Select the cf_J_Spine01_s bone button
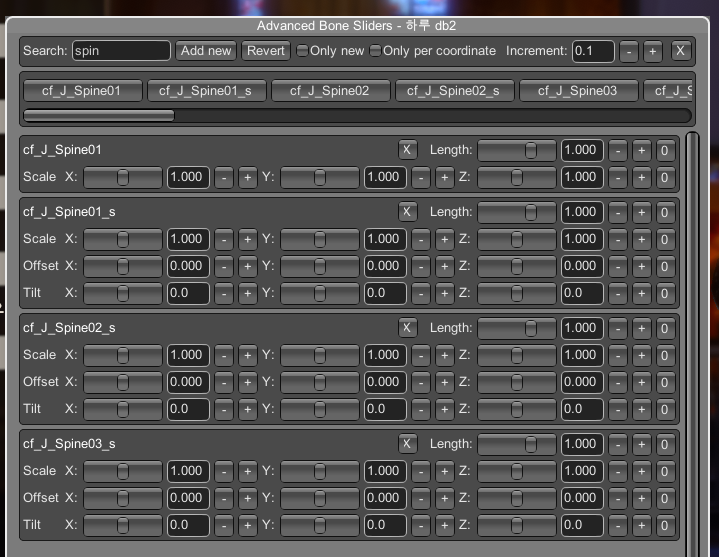719x557 pixels. [206, 91]
